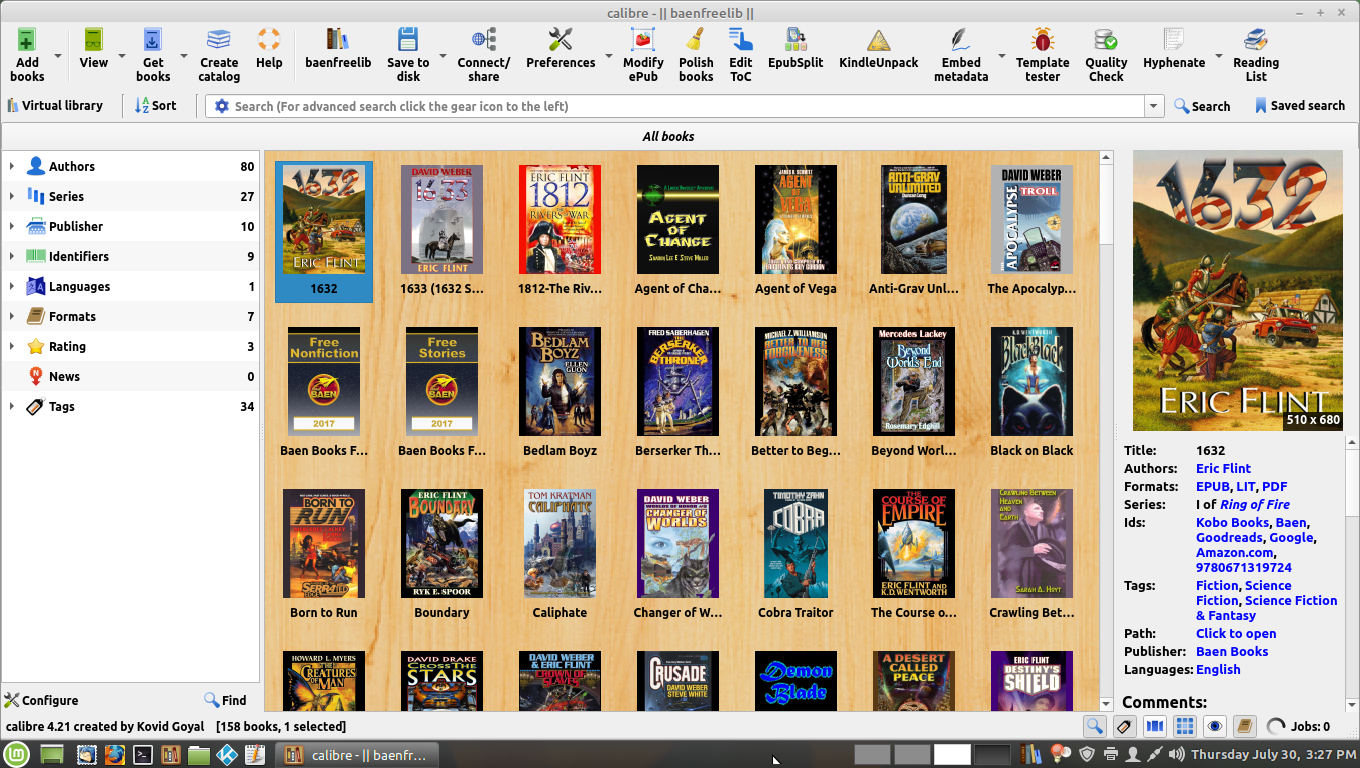Select the Identifiers category row

coord(130,257)
